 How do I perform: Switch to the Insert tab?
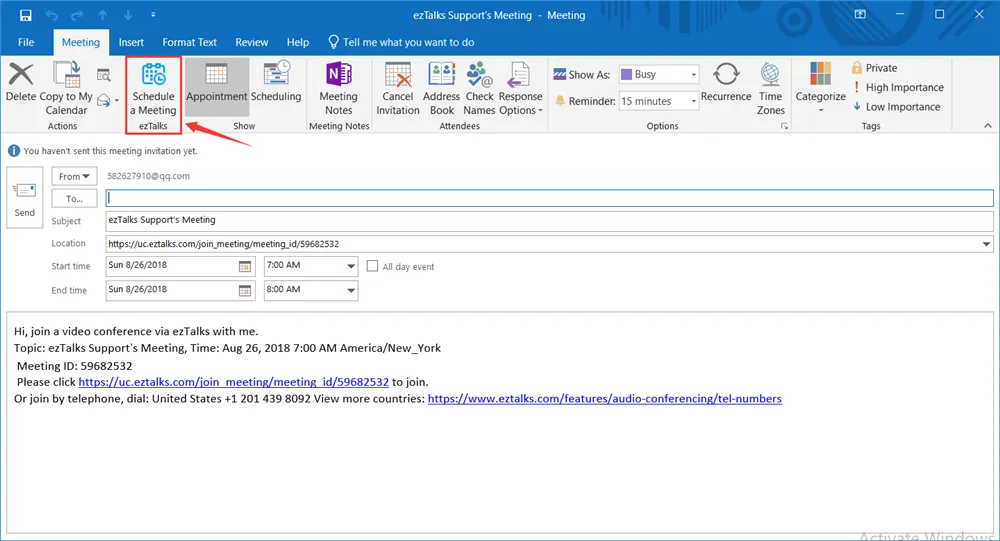(131, 42)
